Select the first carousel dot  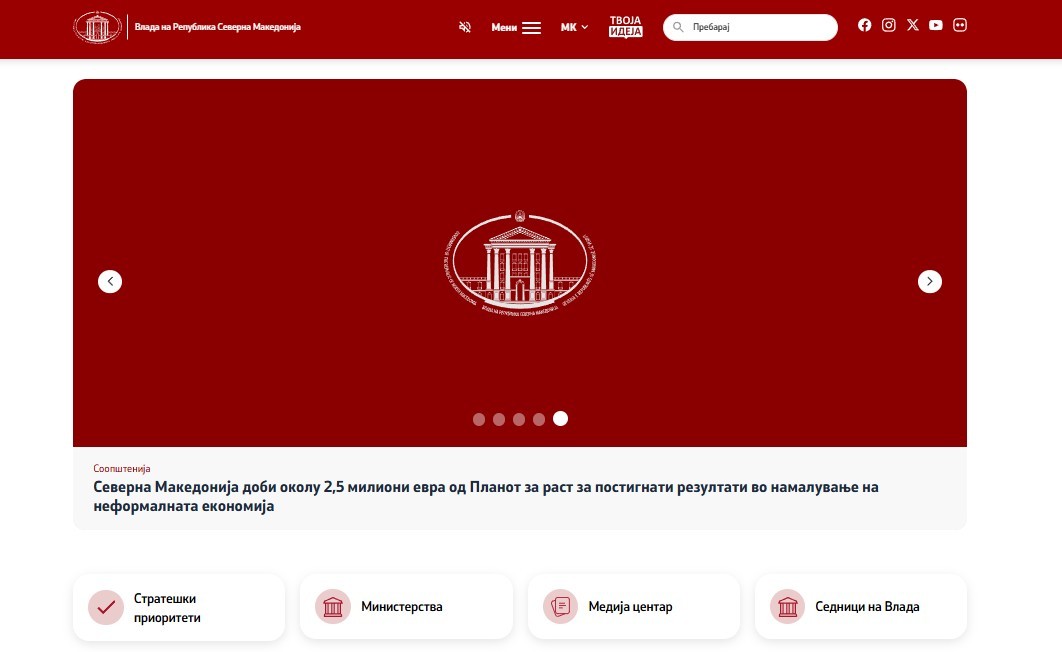479,420
